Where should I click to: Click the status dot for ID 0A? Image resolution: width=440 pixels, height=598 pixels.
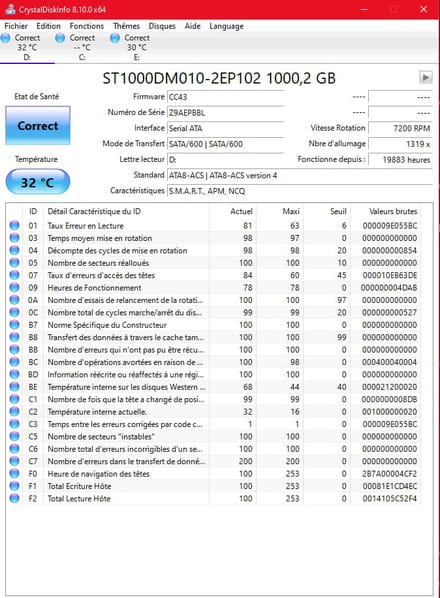(x=14, y=300)
